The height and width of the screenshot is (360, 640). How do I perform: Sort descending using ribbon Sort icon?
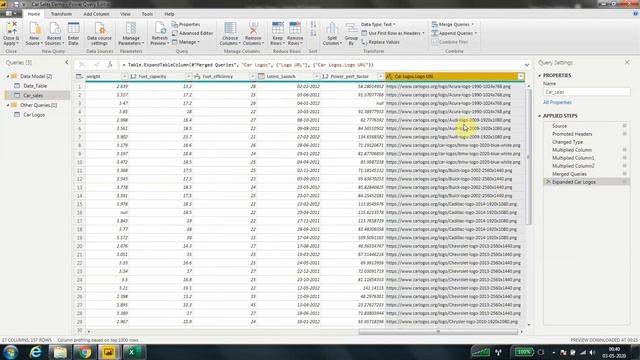[x=313, y=33]
